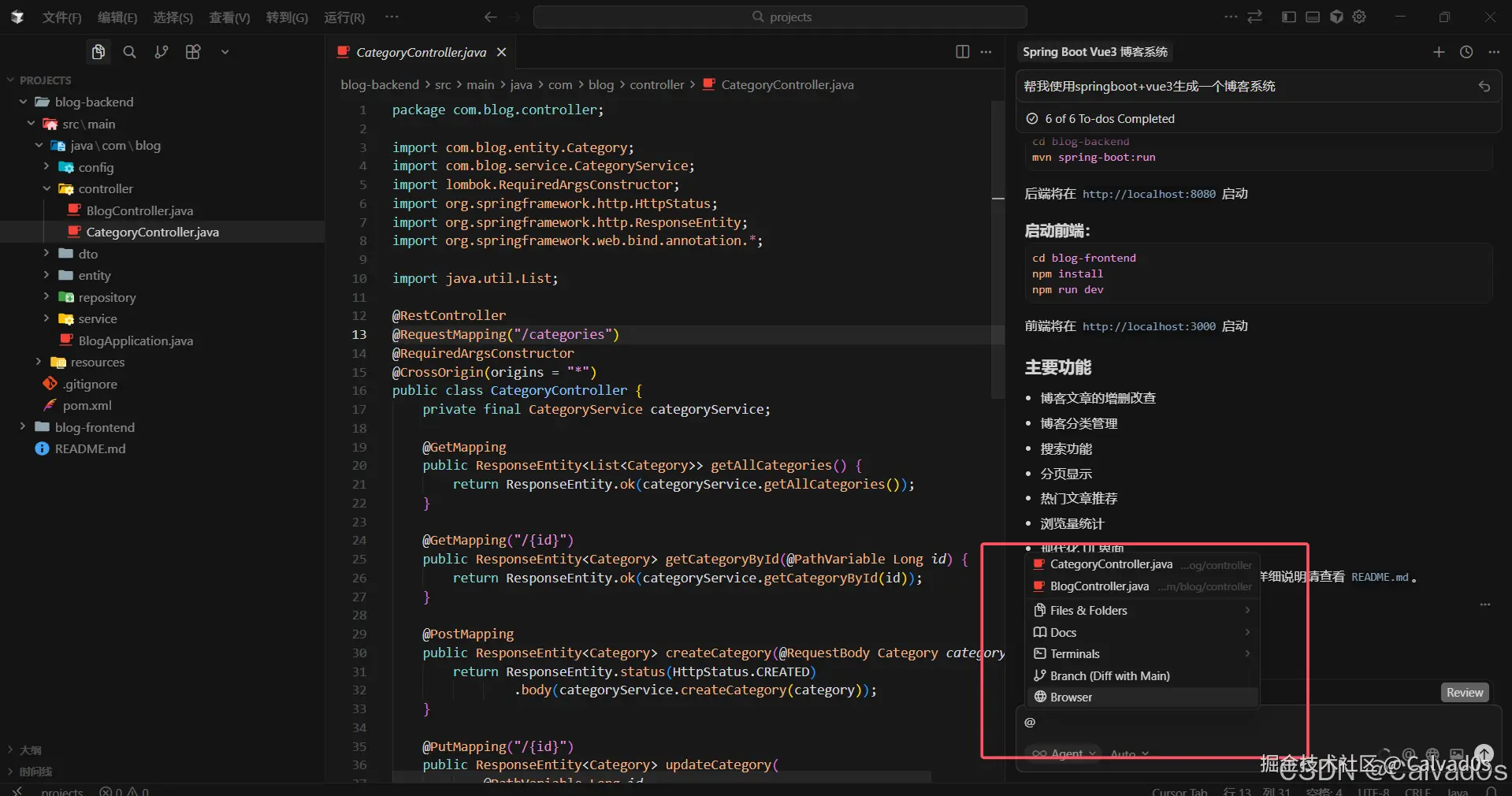Toggle the 6 of 6 To-dos Completed list

(x=1109, y=119)
